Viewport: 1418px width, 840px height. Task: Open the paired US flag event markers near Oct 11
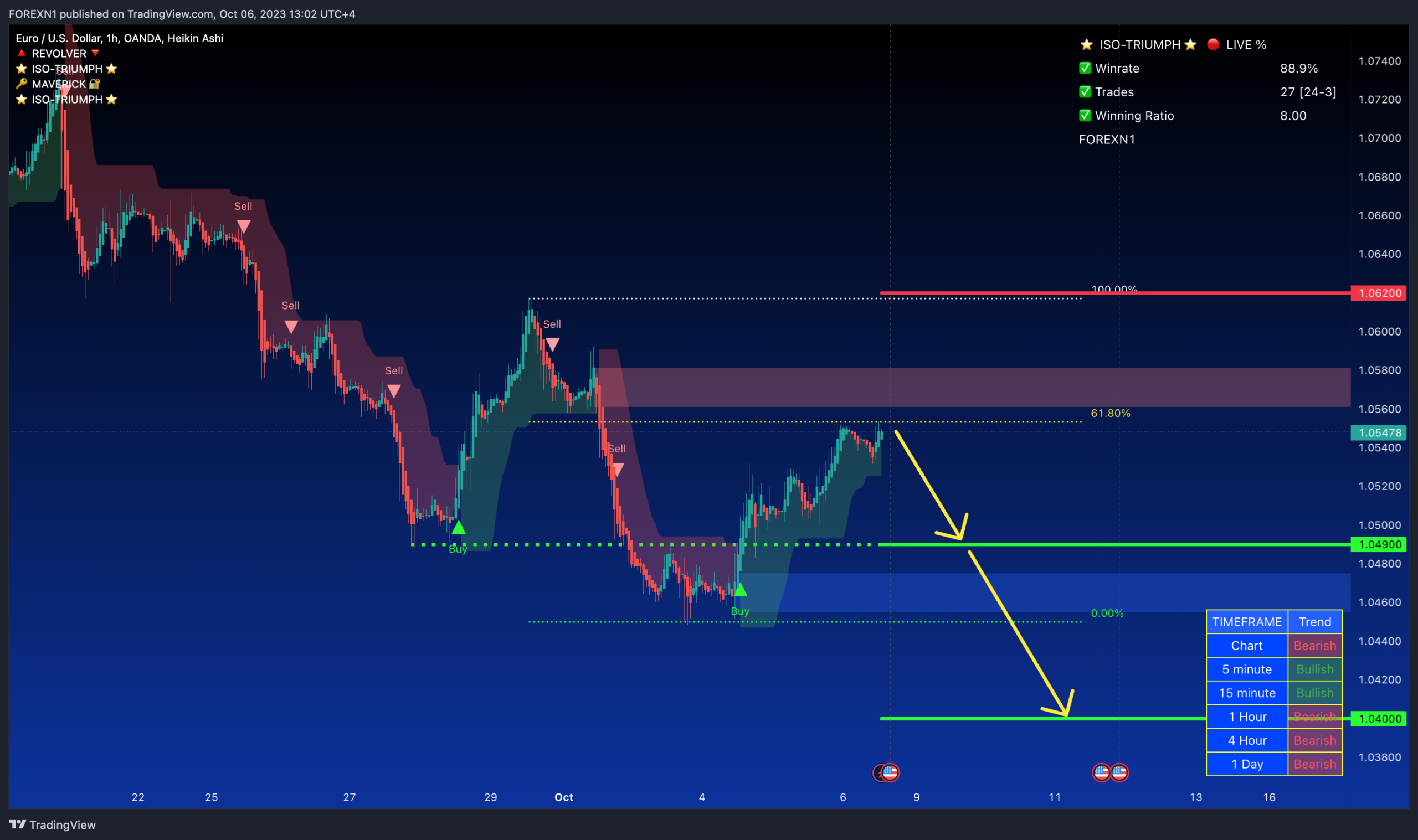(x=1109, y=772)
